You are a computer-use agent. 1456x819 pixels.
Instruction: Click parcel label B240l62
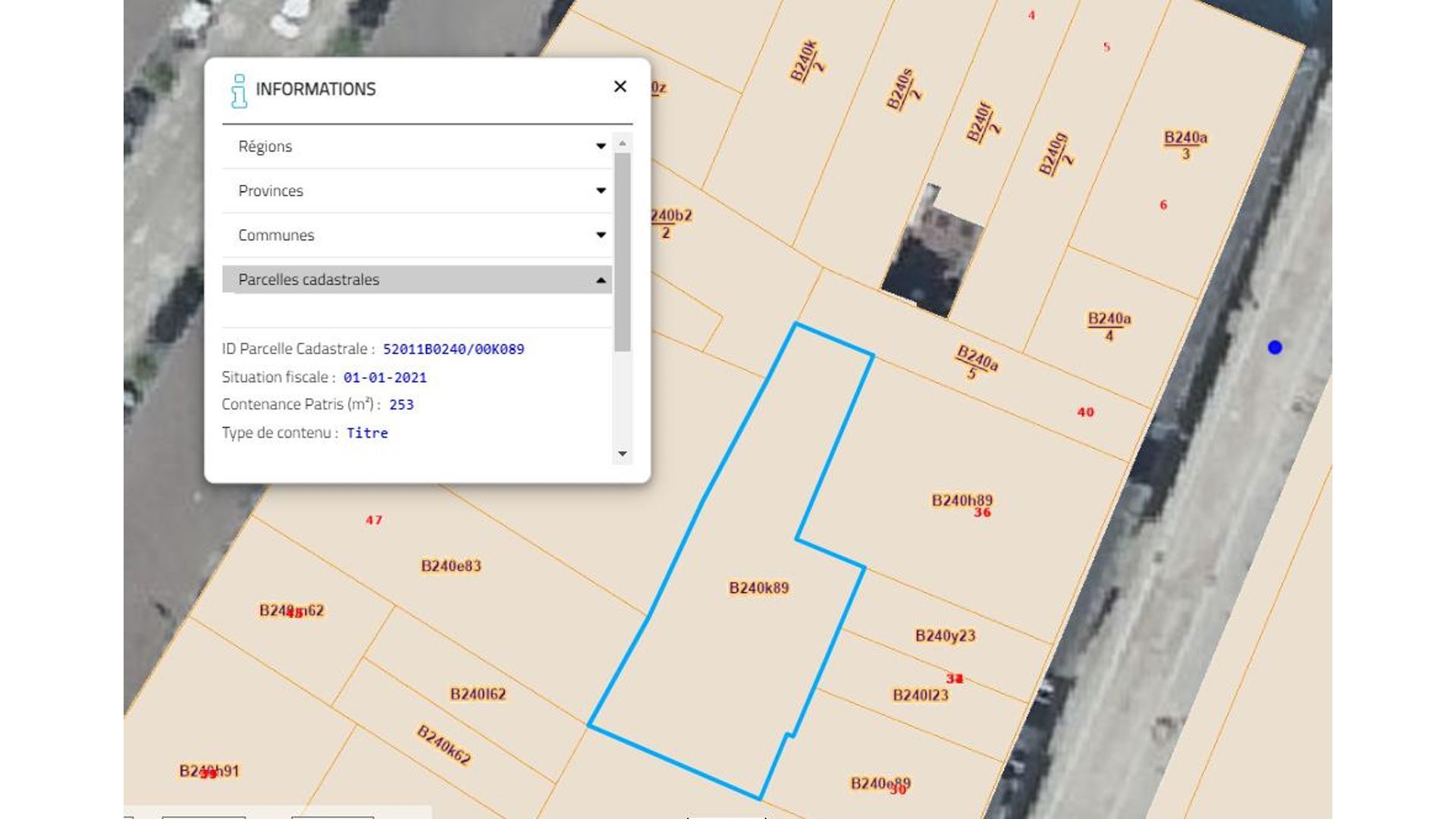[478, 694]
